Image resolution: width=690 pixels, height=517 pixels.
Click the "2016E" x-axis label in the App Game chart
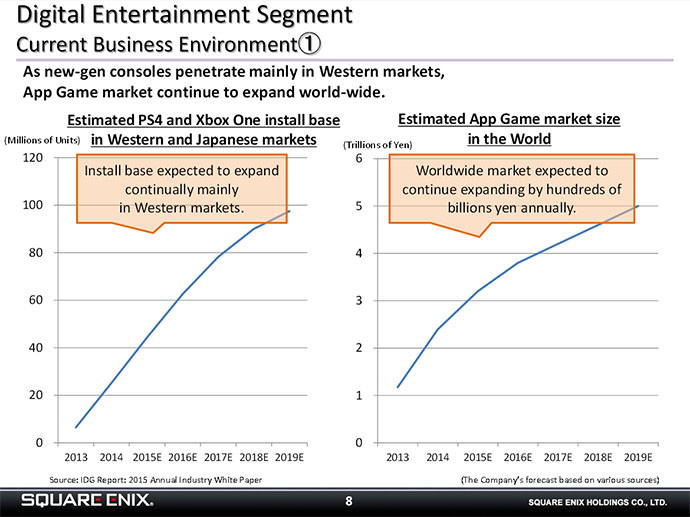pyautogui.click(x=518, y=458)
